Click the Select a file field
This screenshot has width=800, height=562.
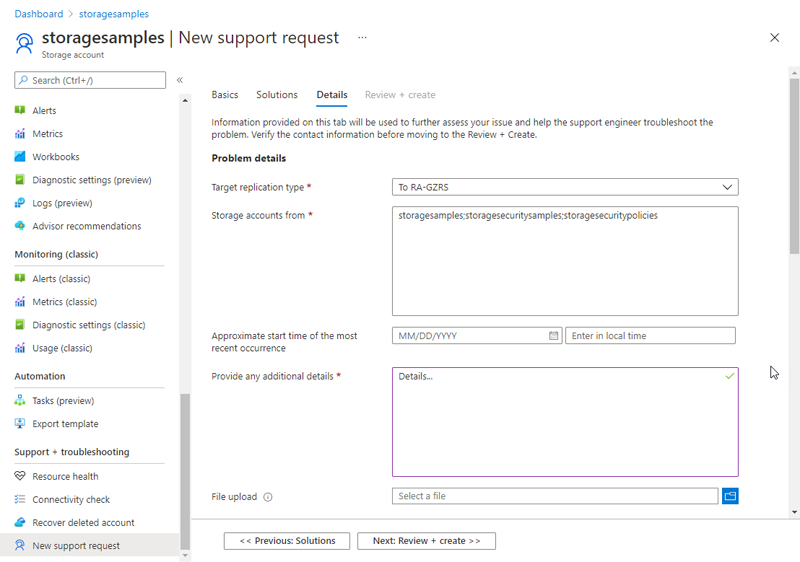coord(555,496)
